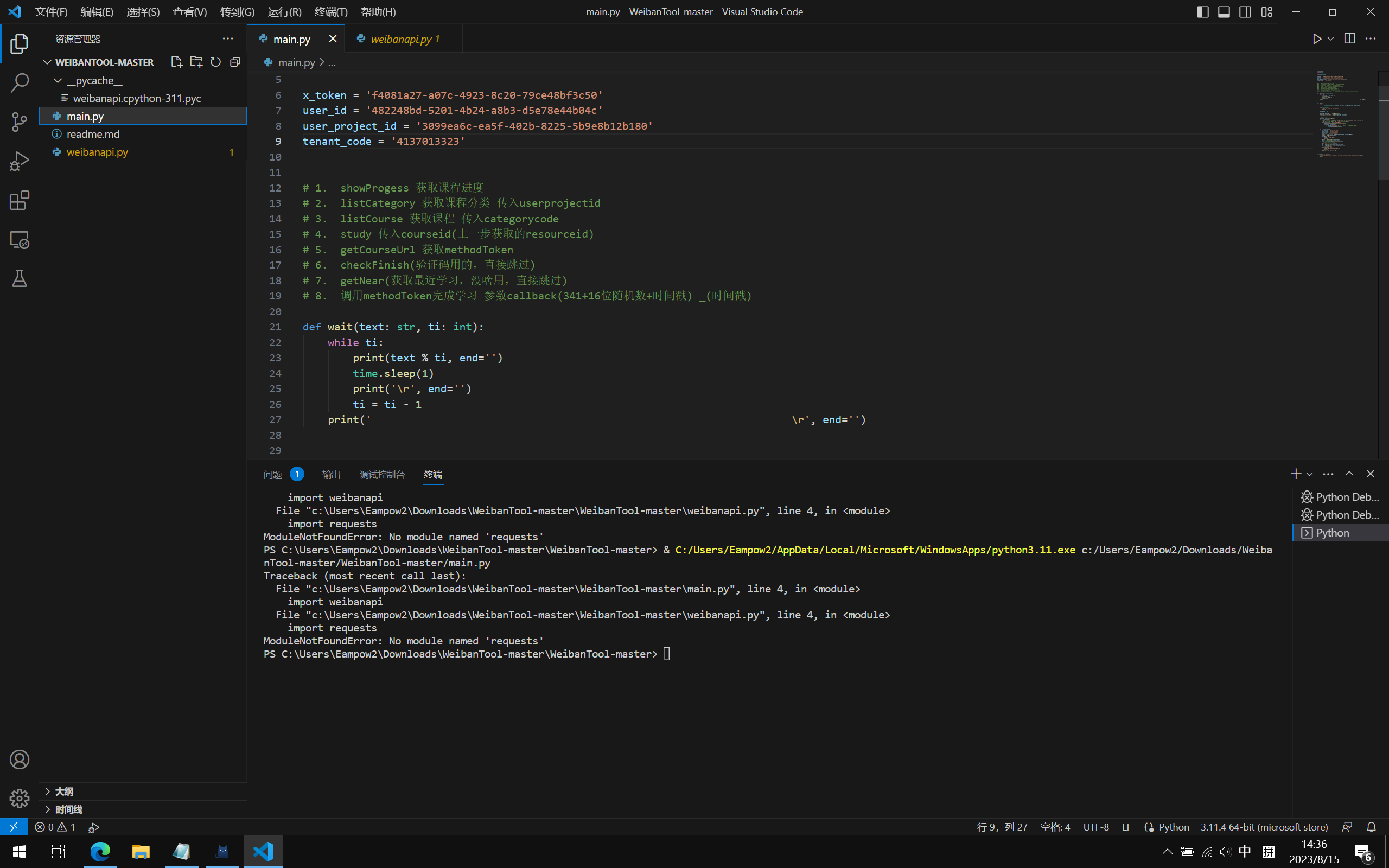This screenshot has height=868, width=1389.
Task: Open the Source Control view
Action: pos(19,122)
